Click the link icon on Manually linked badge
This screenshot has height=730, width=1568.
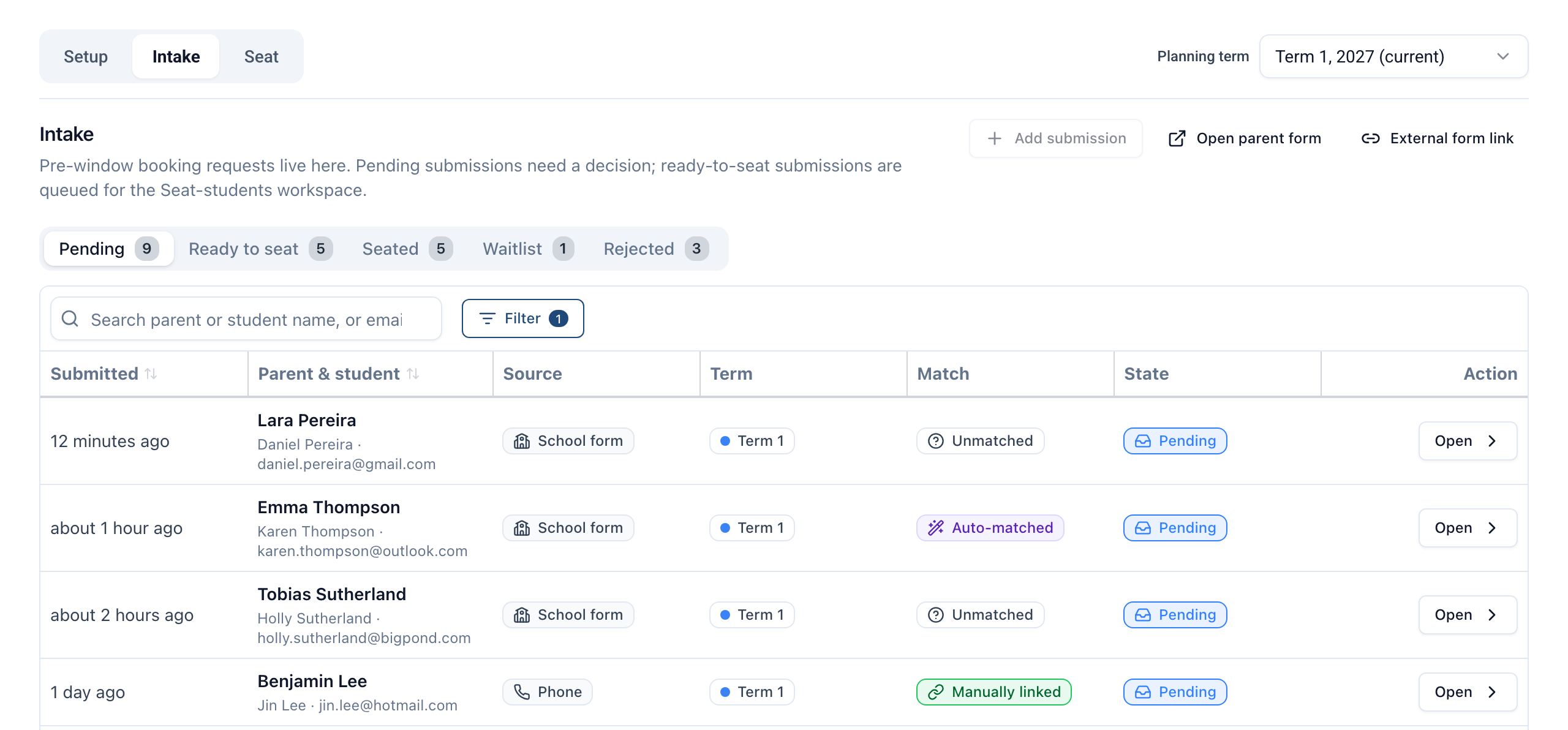tap(936, 692)
